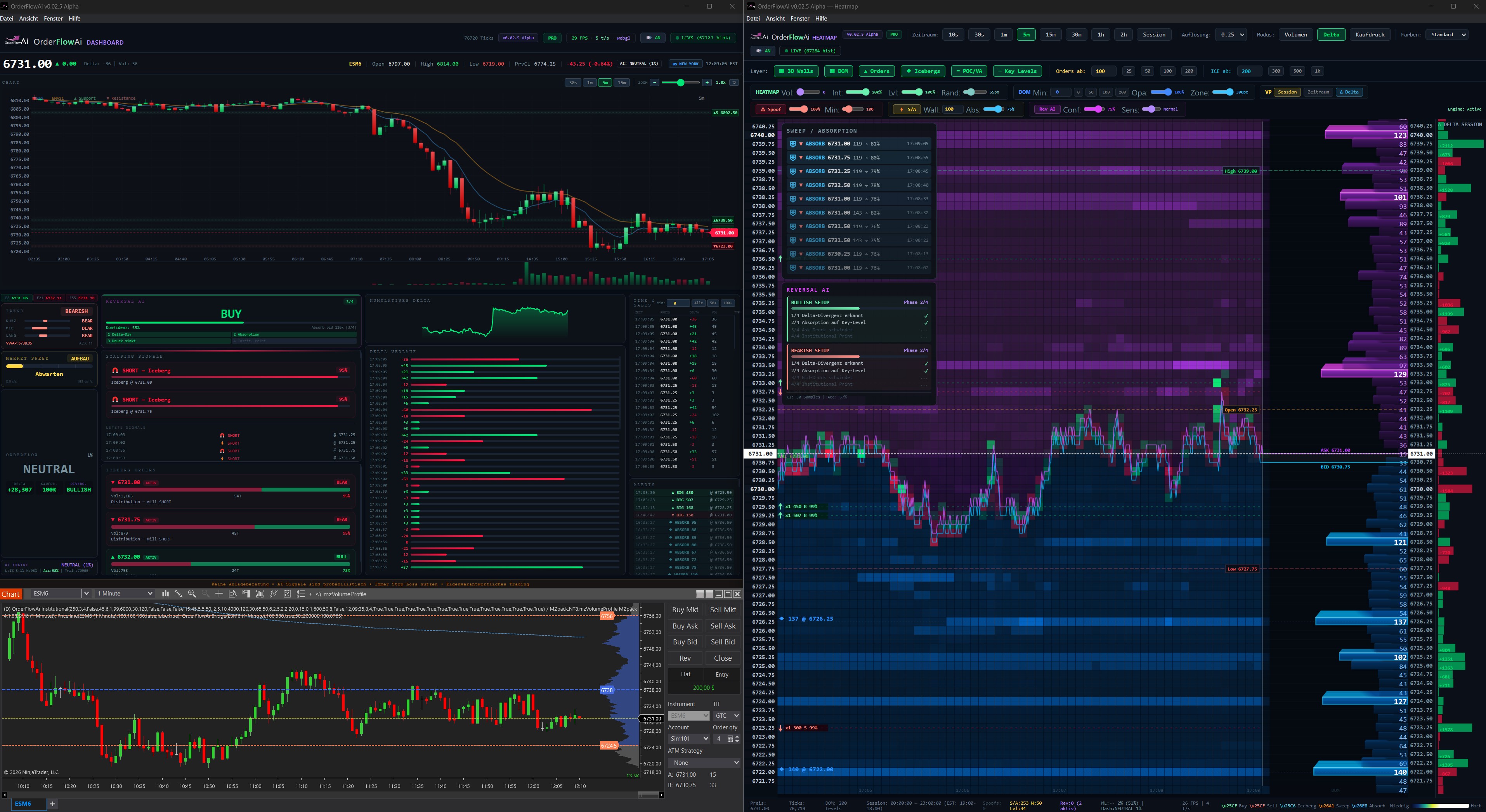Image resolution: width=1486 pixels, height=812 pixels.
Task: Click the list icon in chart toolbar
Action: pos(300,594)
